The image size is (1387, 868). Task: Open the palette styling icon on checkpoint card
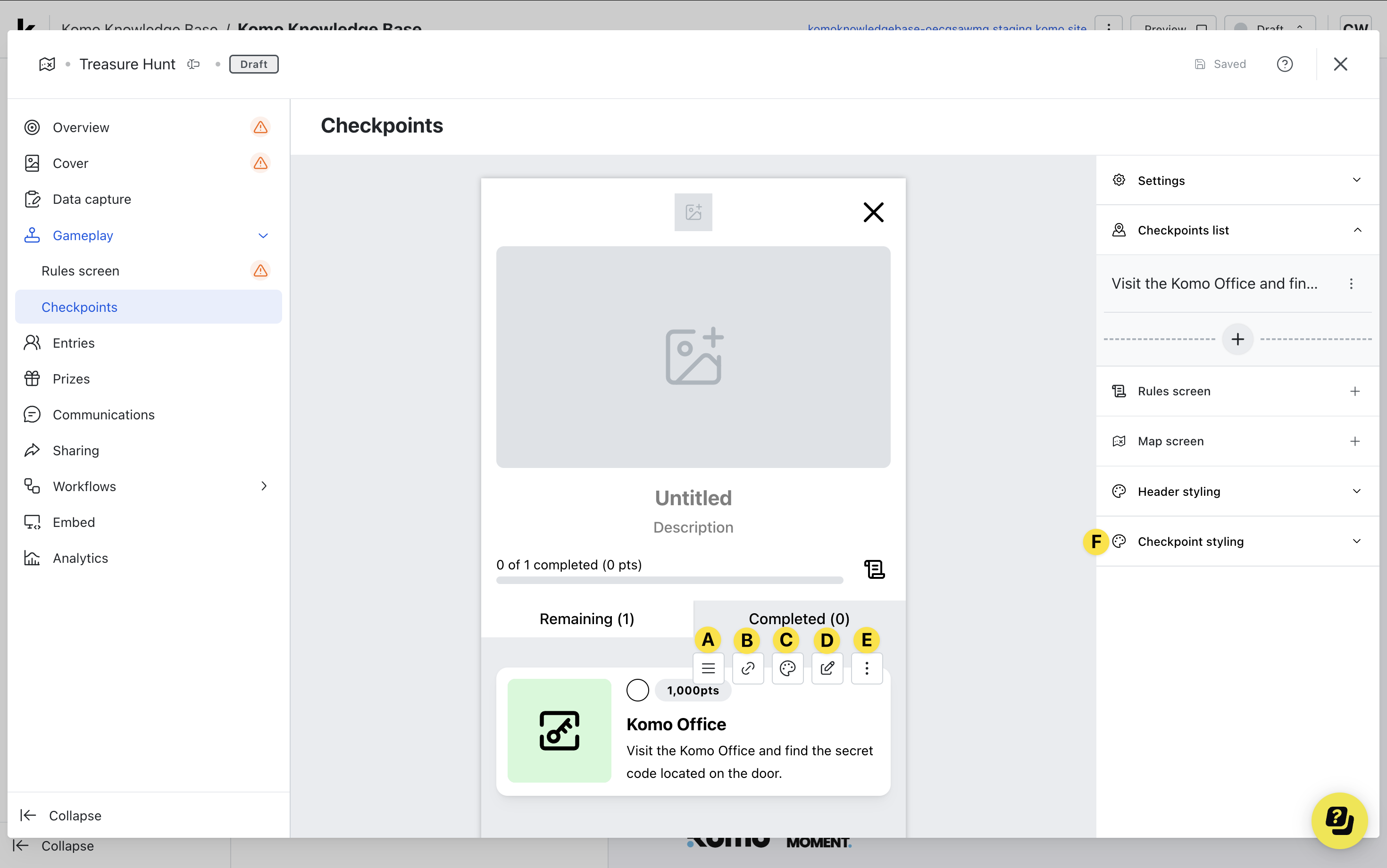click(787, 668)
